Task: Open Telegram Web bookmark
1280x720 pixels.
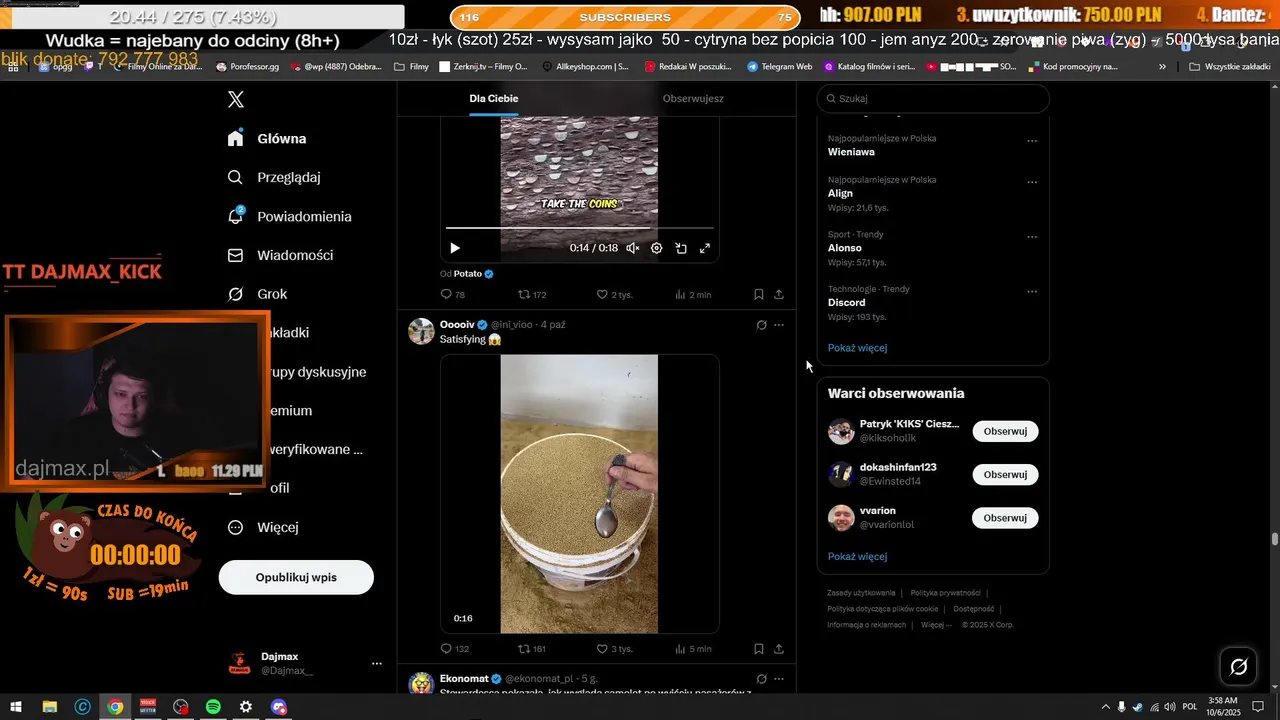Action: [x=779, y=67]
